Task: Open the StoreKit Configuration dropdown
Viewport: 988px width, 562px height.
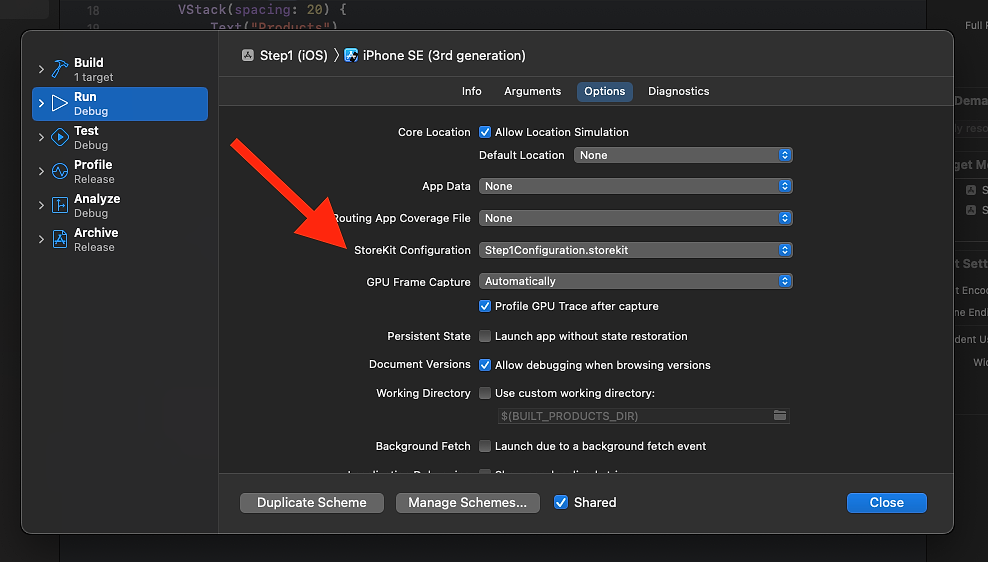Action: [x=636, y=250]
